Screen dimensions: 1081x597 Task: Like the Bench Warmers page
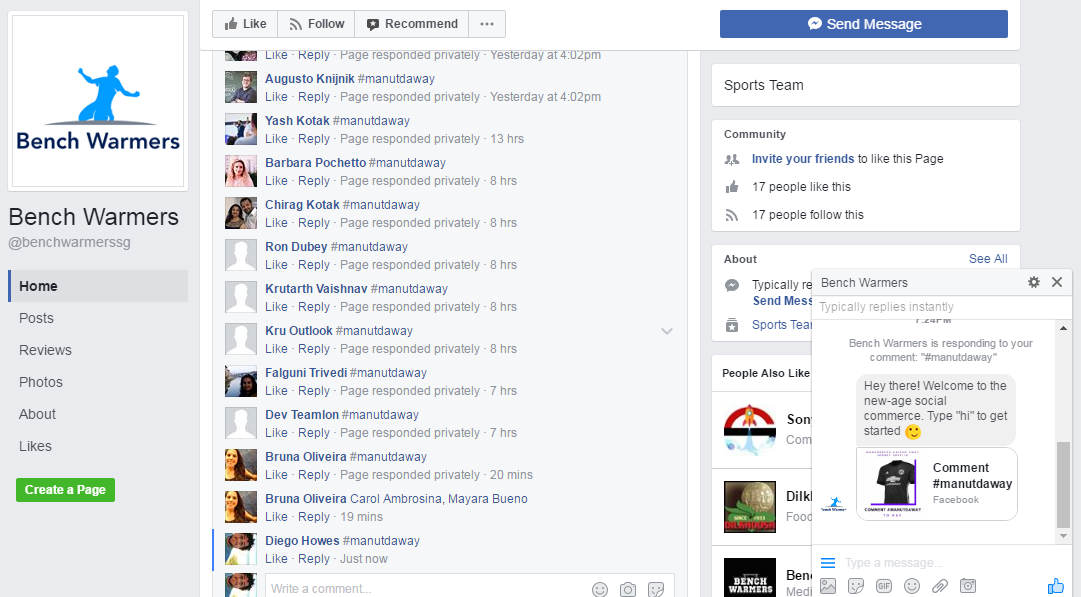pos(245,24)
